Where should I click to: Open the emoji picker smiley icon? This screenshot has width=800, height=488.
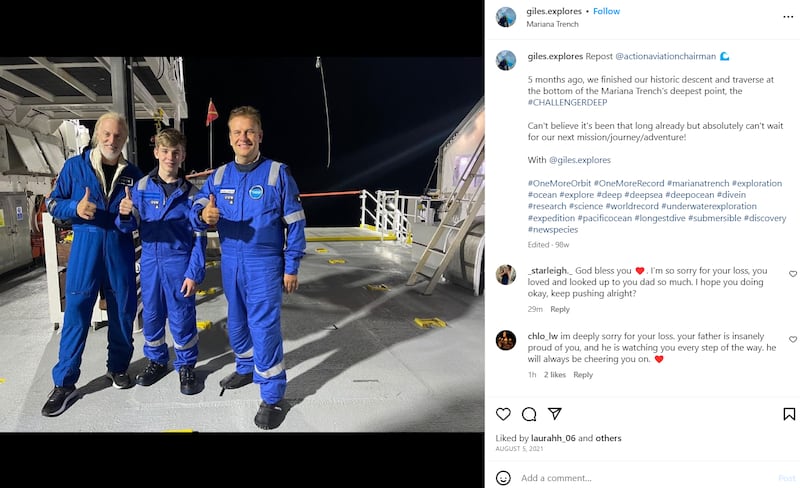point(503,478)
